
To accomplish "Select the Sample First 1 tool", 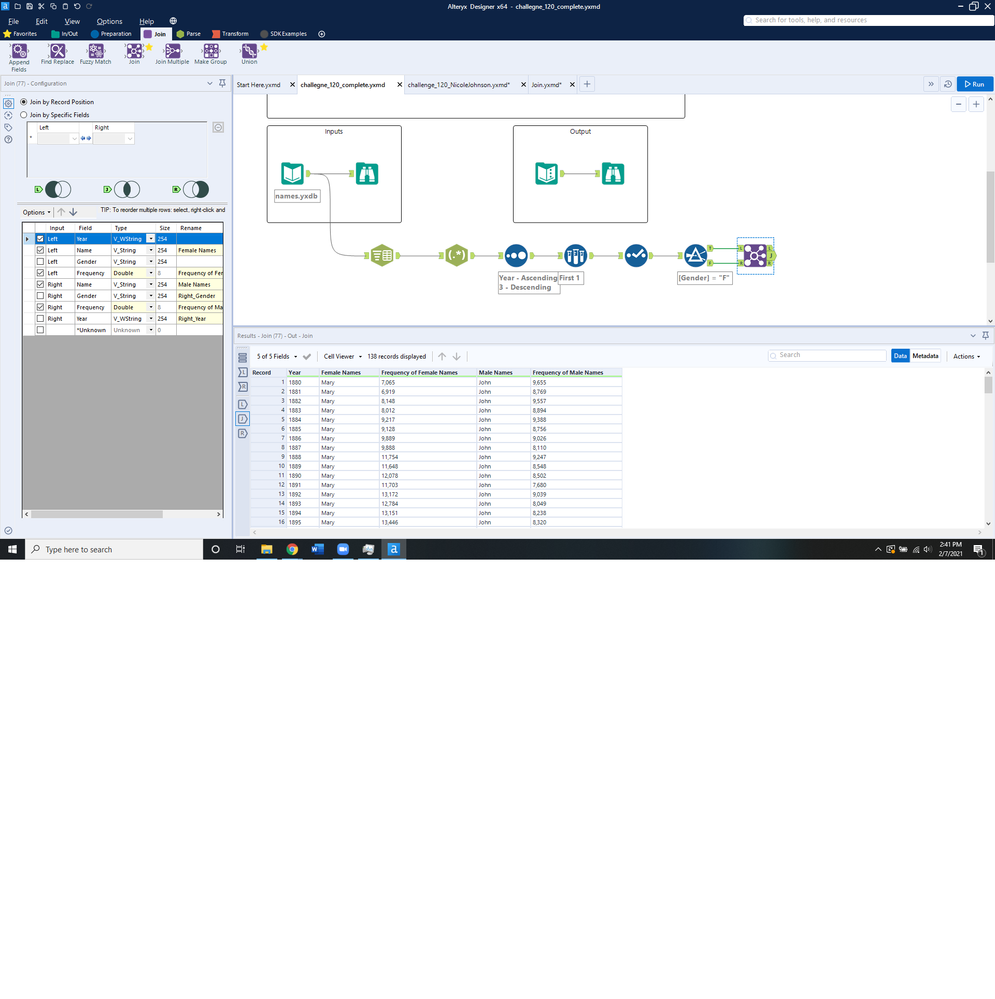I will (575, 255).
